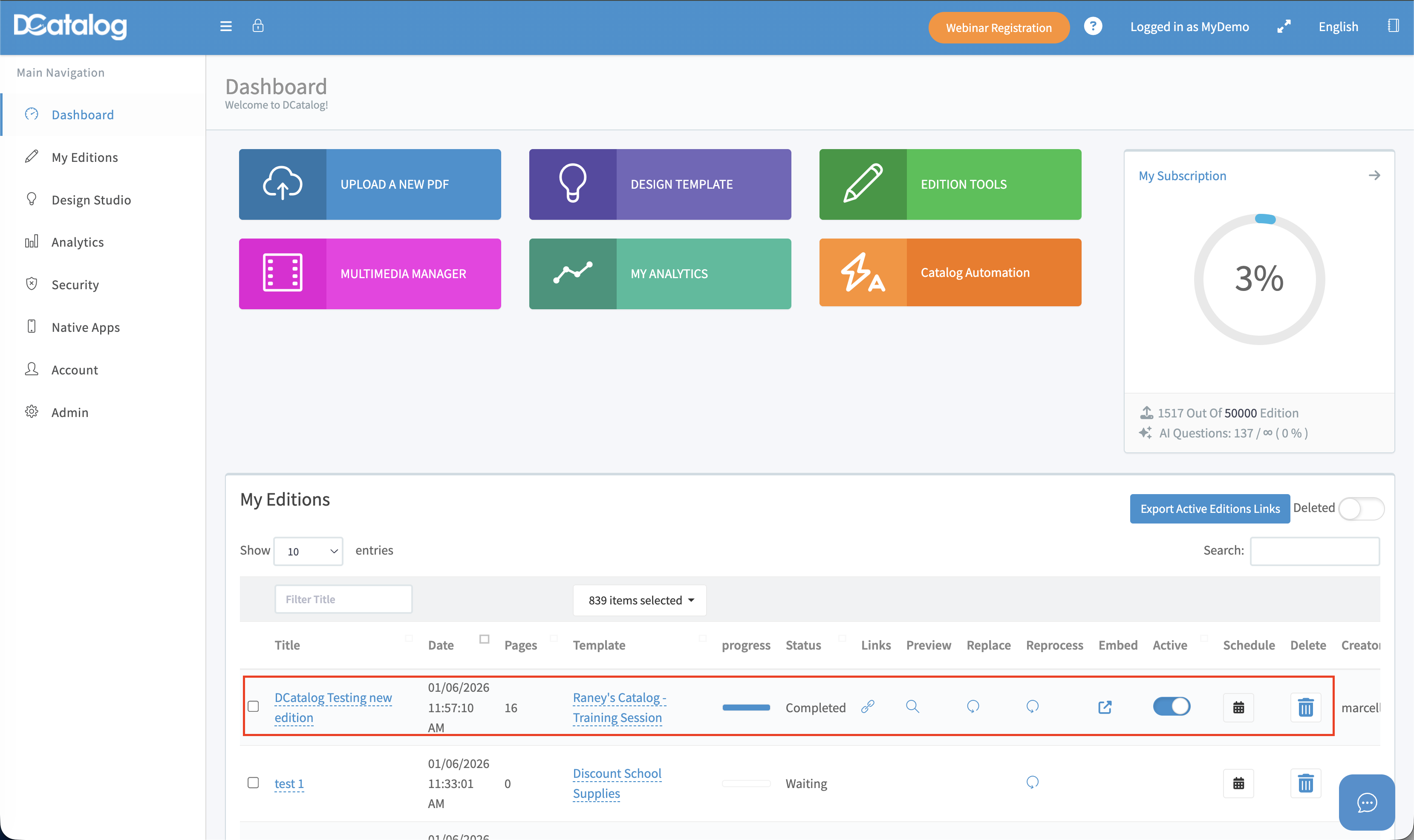Delete DCatalog Testing edition via trash icon
Viewport: 1414px width, 840px height.
pyautogui.click(x=1305, y=707)
